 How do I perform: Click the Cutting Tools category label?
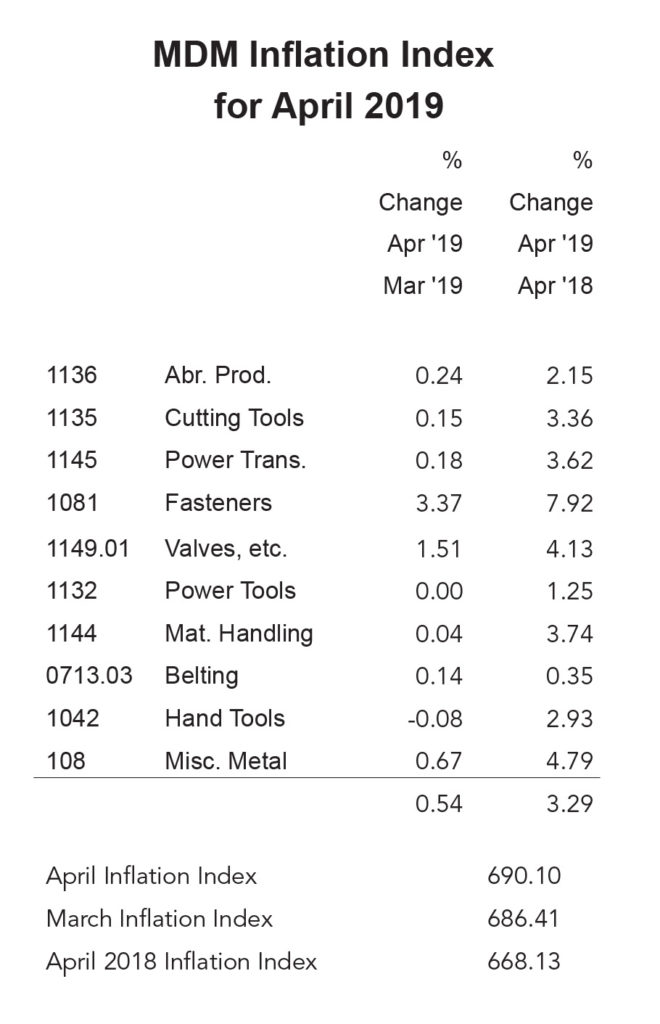pyautogui.click(x=234, y=418)
